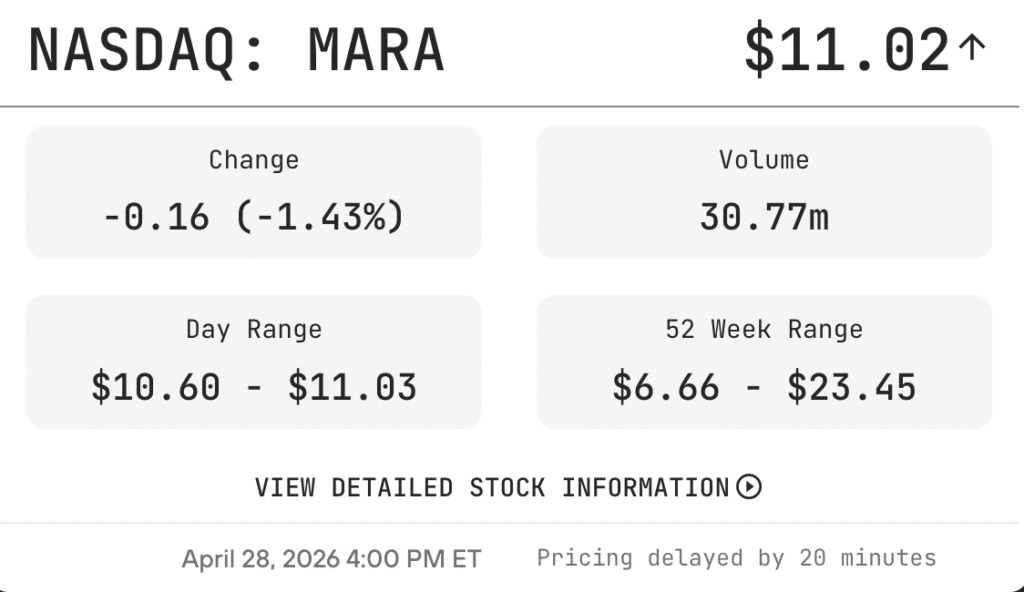Click the April 28, 2026 date
This screenshot has width=1024, height=592.
tap(260, 558)
